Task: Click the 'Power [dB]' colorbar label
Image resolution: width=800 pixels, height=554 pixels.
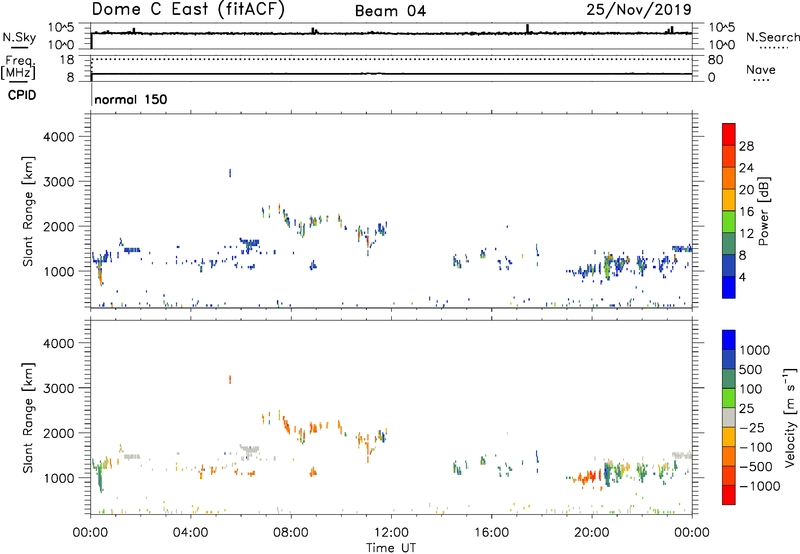Action: pos(763,211)
